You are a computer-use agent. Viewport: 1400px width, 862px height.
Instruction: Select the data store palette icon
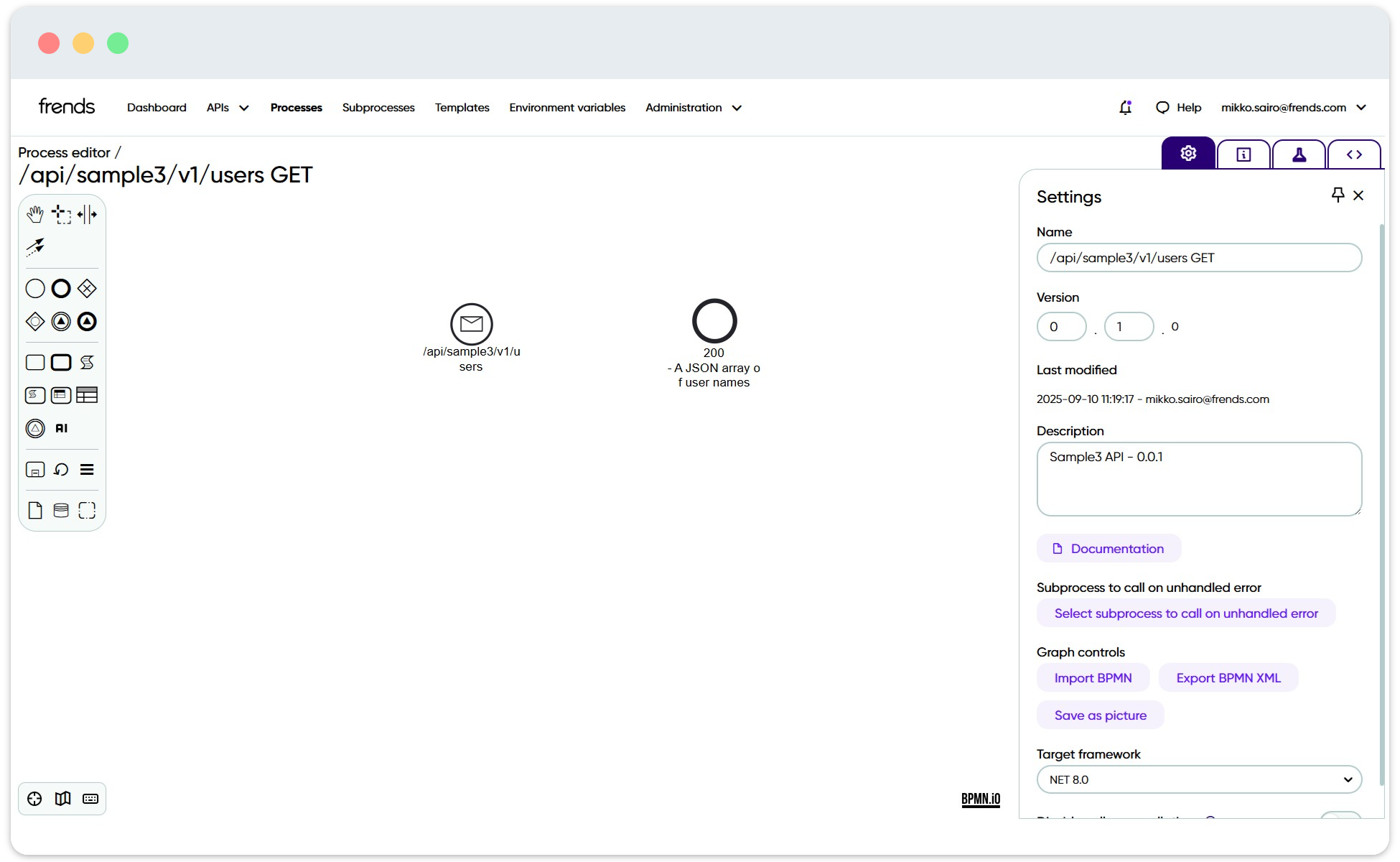point(61,511)
